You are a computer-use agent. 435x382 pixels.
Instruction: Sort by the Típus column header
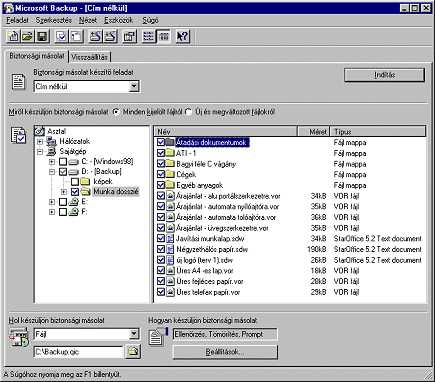tap(378, 131)
